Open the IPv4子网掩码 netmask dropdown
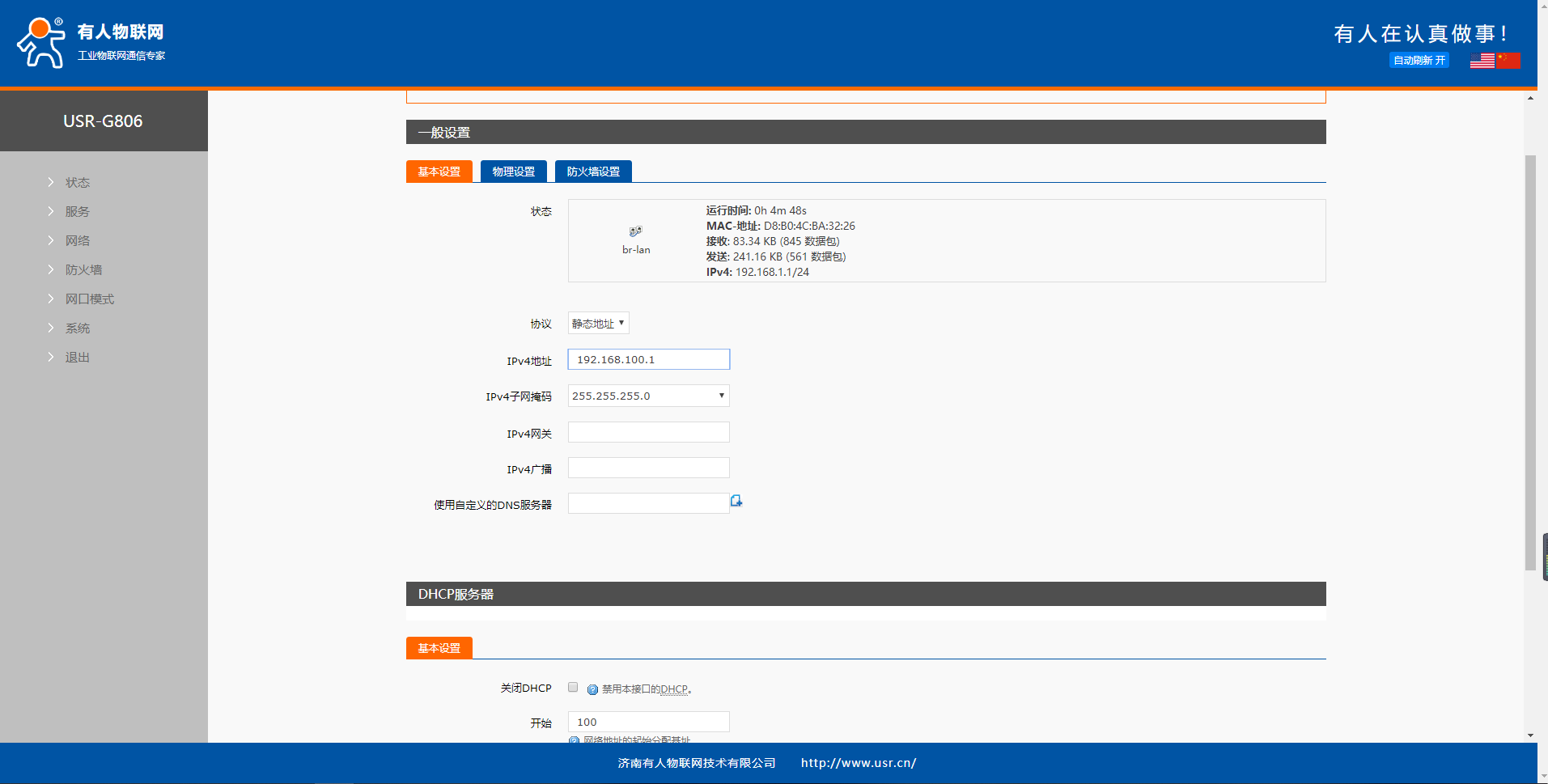 (x=648, y=396)
